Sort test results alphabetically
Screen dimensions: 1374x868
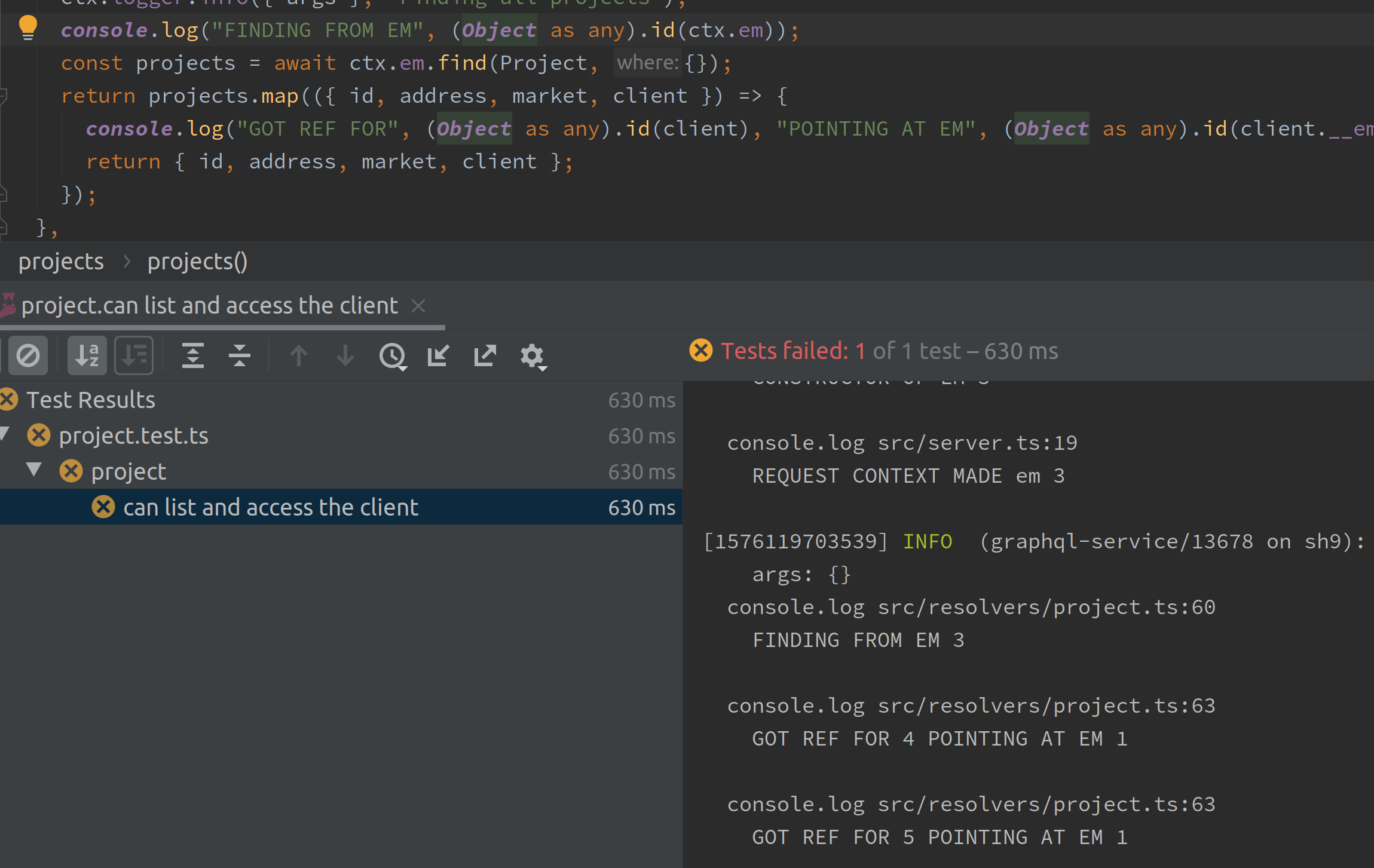[x=87, y=355]
